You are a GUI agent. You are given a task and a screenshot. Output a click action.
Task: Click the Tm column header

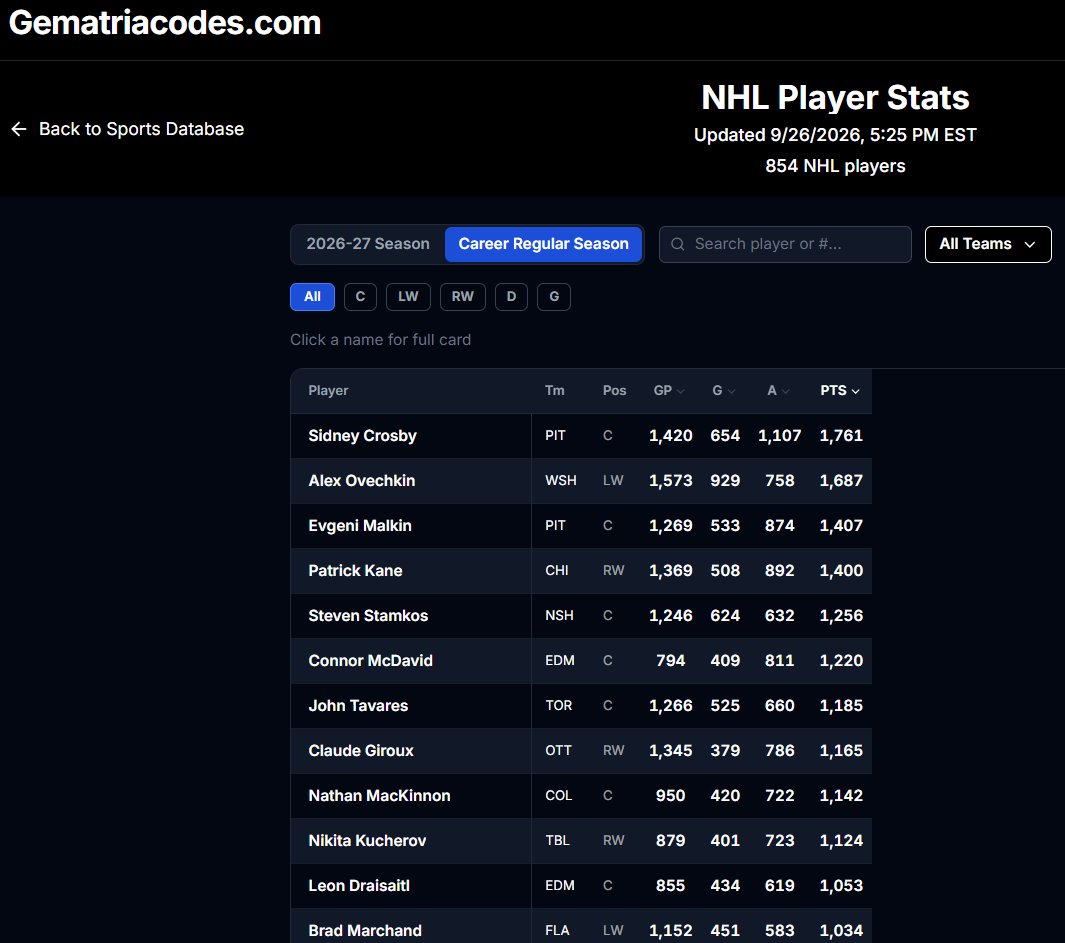coord(554,391)
